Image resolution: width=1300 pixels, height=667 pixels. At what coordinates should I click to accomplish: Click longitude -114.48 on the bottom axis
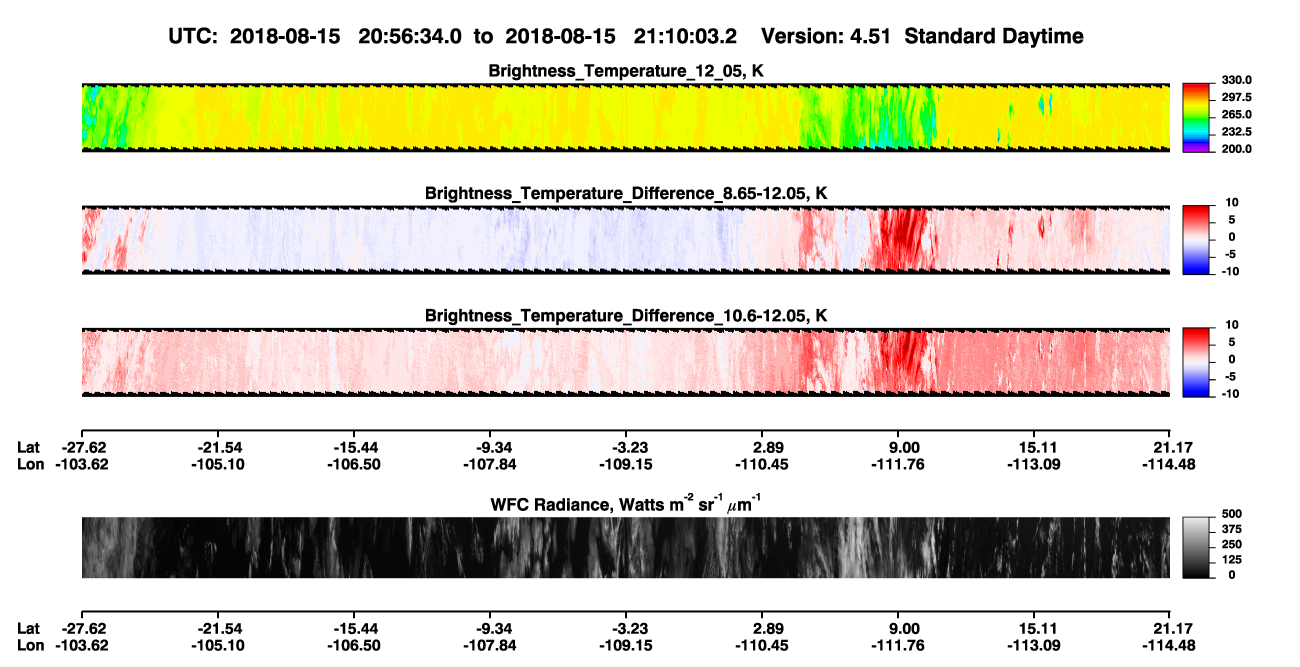[x=1170, y=645]
